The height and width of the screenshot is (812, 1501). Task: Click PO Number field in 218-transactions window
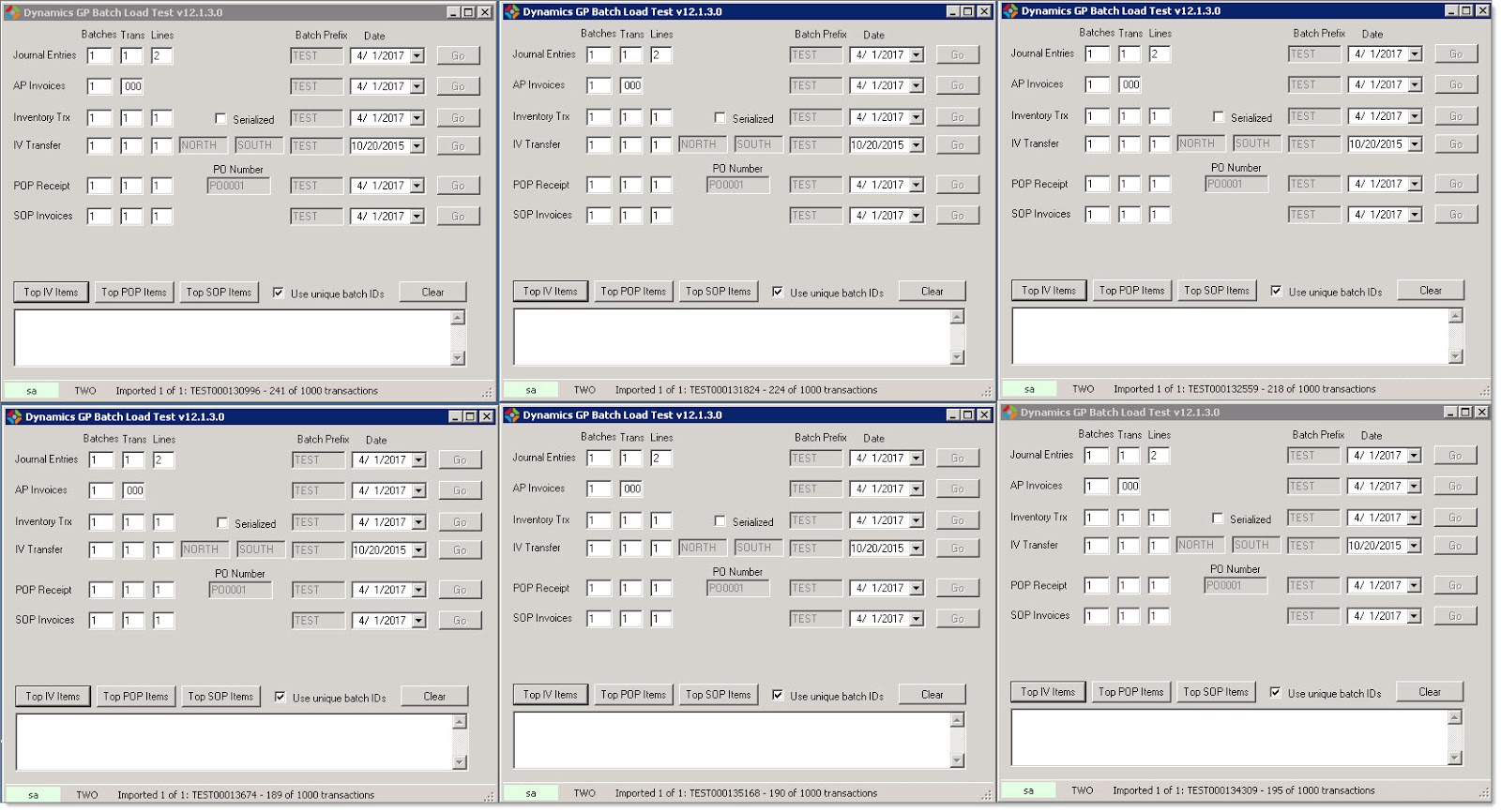pos(1237,185)
